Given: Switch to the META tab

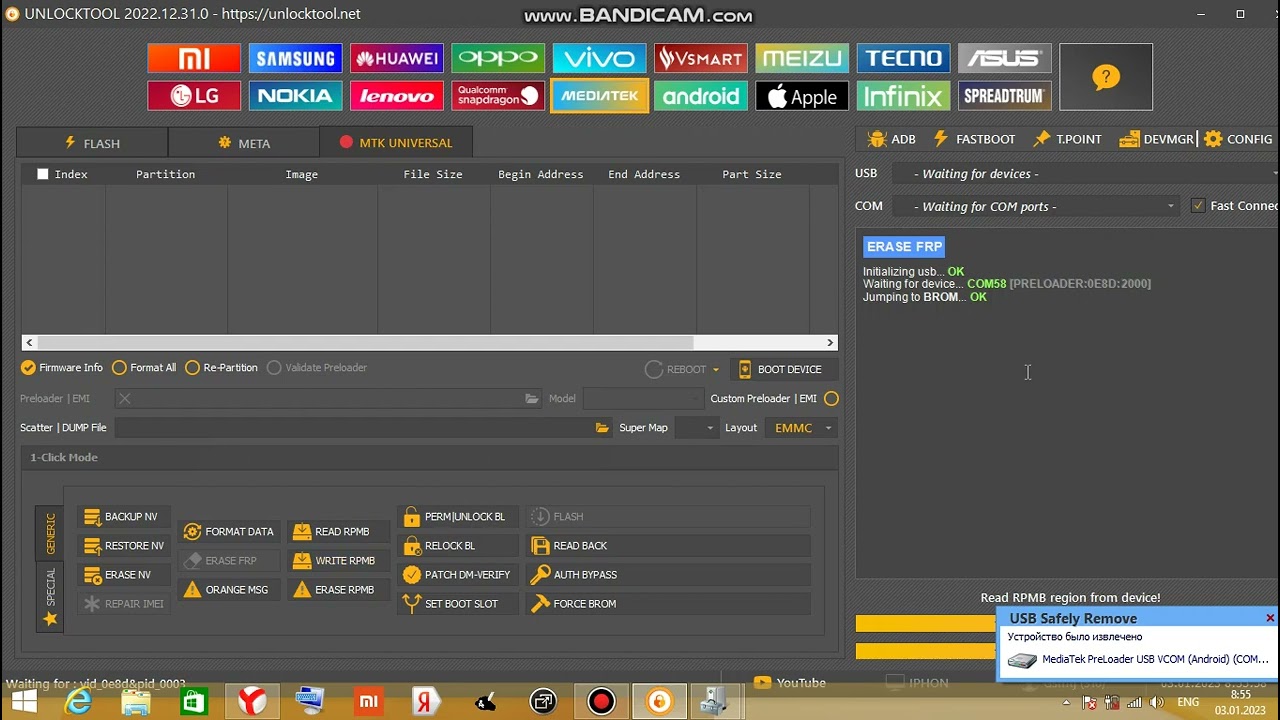Looking at the screenshot, I should [244, 143].
